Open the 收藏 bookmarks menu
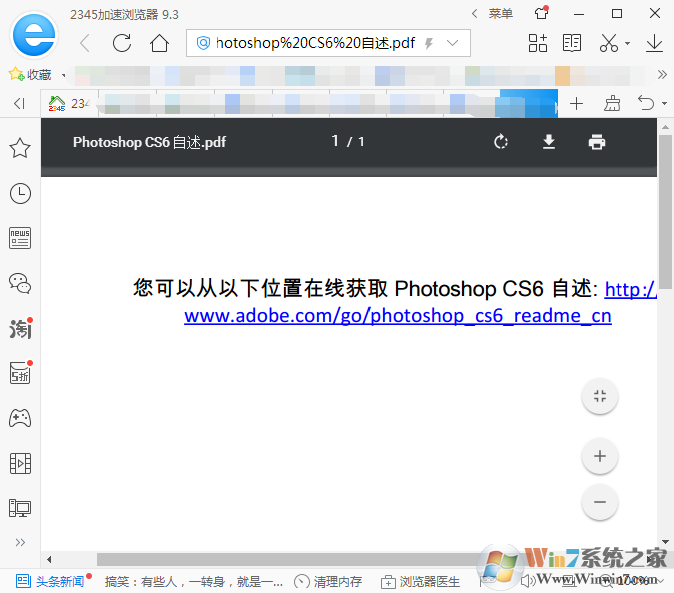This screenshot has width=674, height=593. (x=32, y=75)
